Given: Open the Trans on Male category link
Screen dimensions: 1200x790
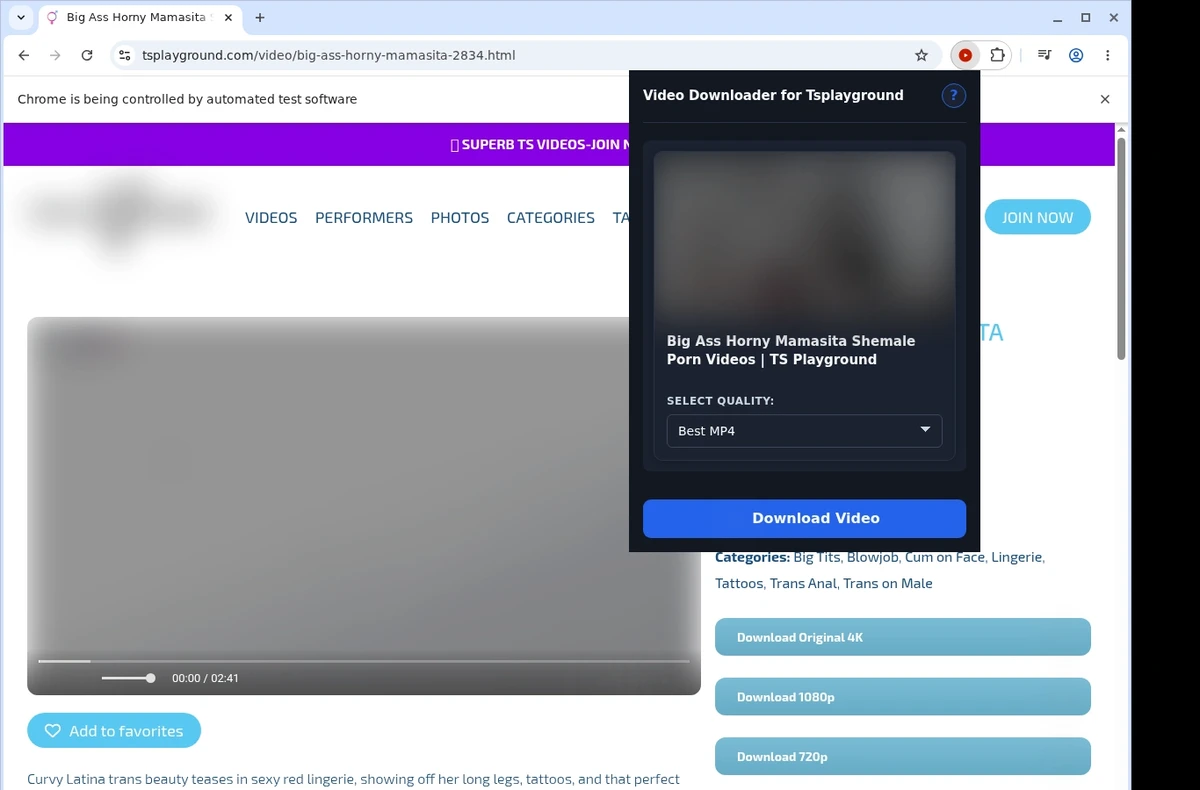Looking at the screenshot, I should 888,583.
